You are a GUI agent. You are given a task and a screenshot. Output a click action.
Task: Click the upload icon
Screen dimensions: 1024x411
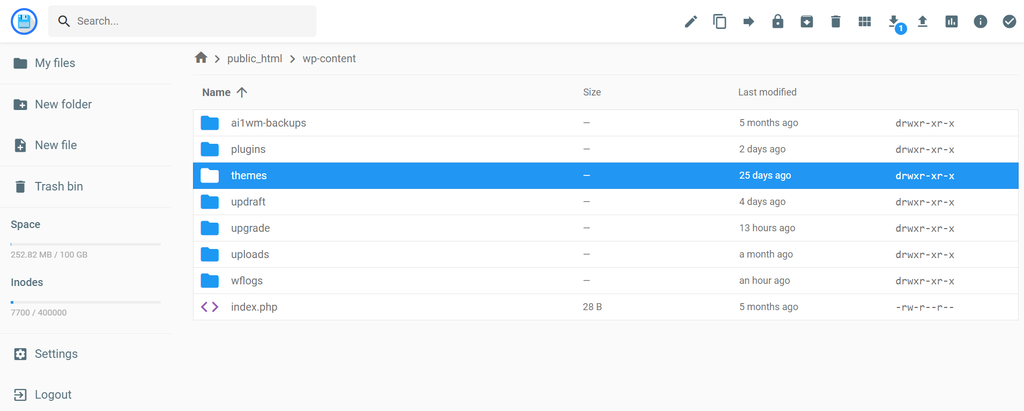922,21
